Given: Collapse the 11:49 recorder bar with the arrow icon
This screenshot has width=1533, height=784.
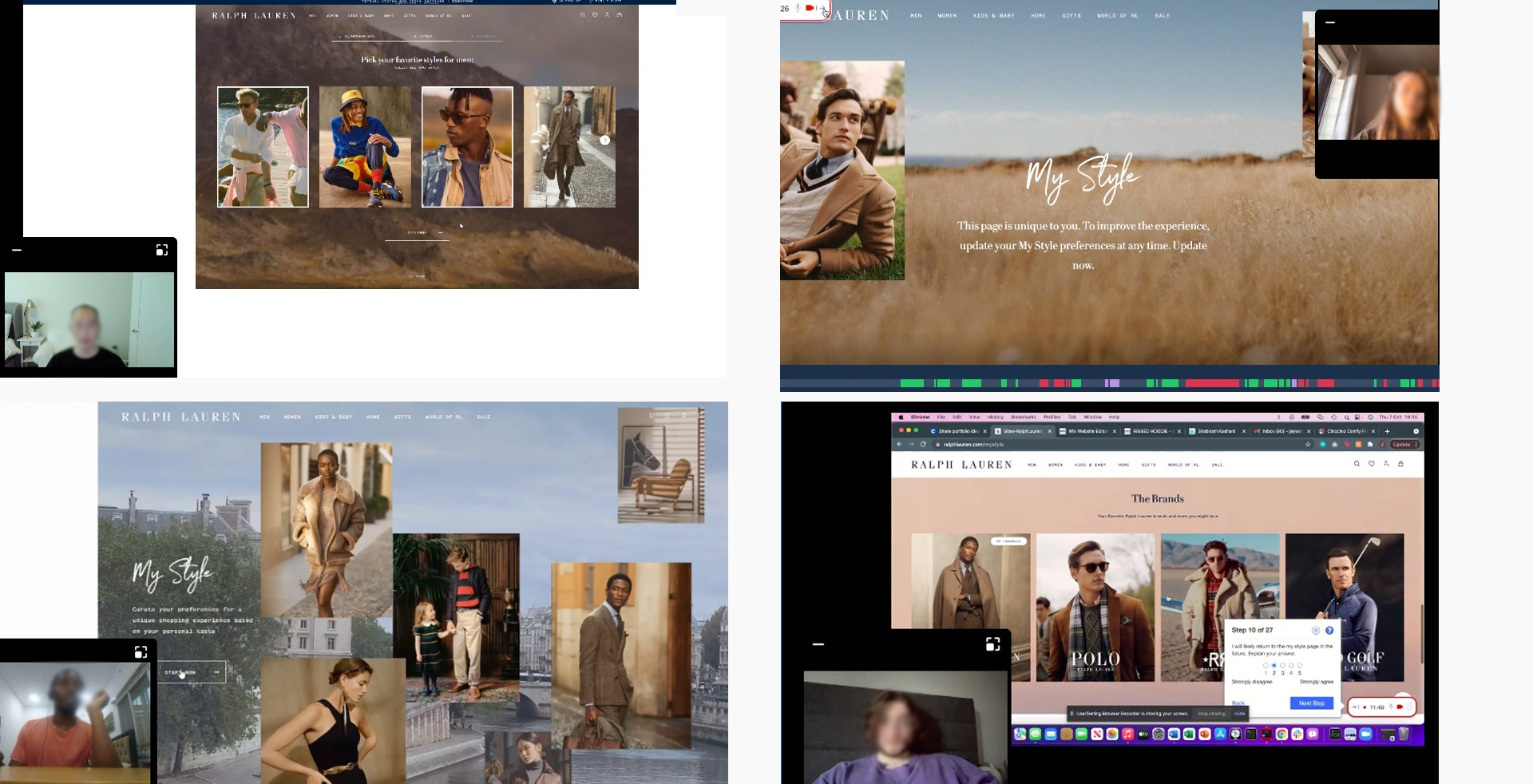Looking at the screenshot, I should pyautogui.click(x=1355, y=707).
